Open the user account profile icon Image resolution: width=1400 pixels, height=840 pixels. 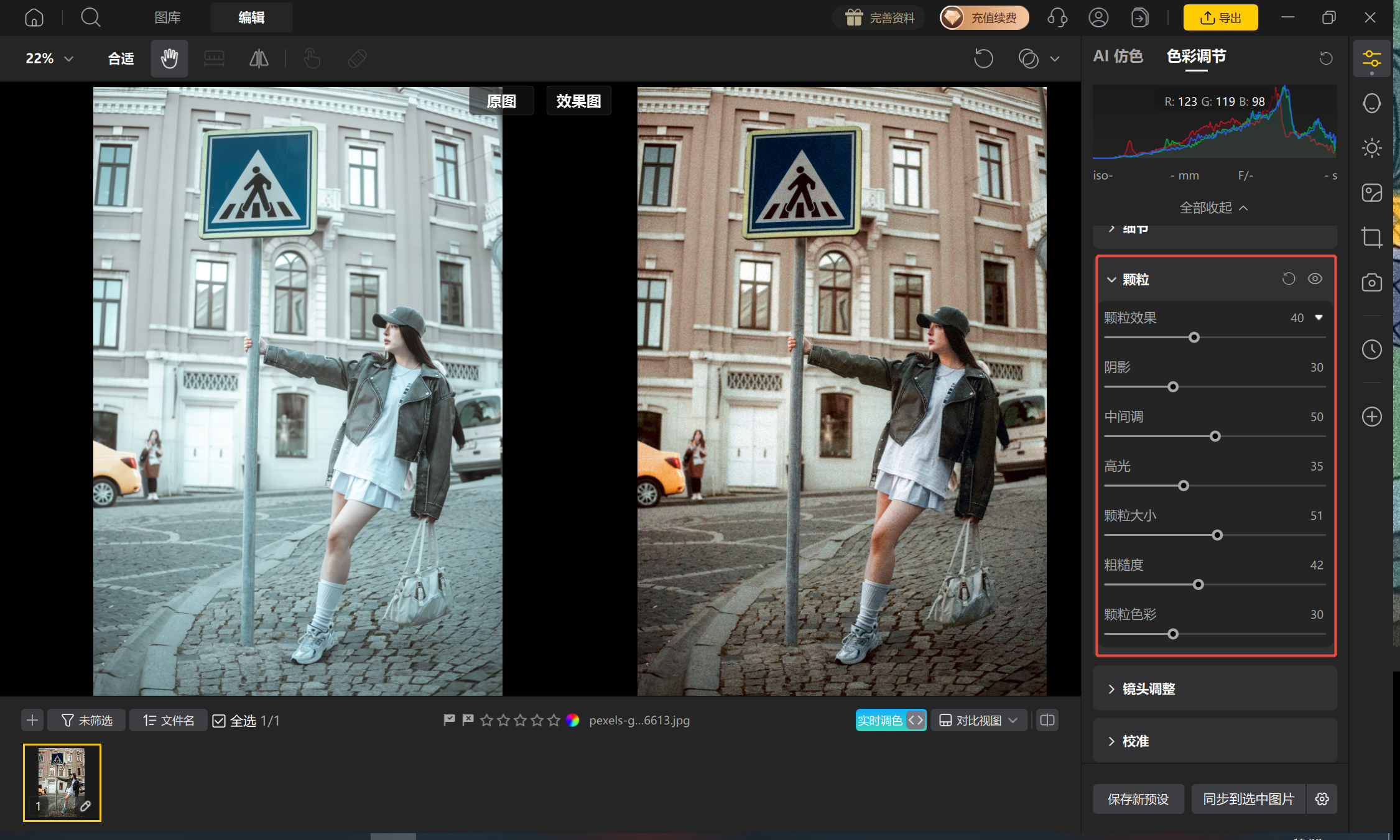coord(1098,17)
